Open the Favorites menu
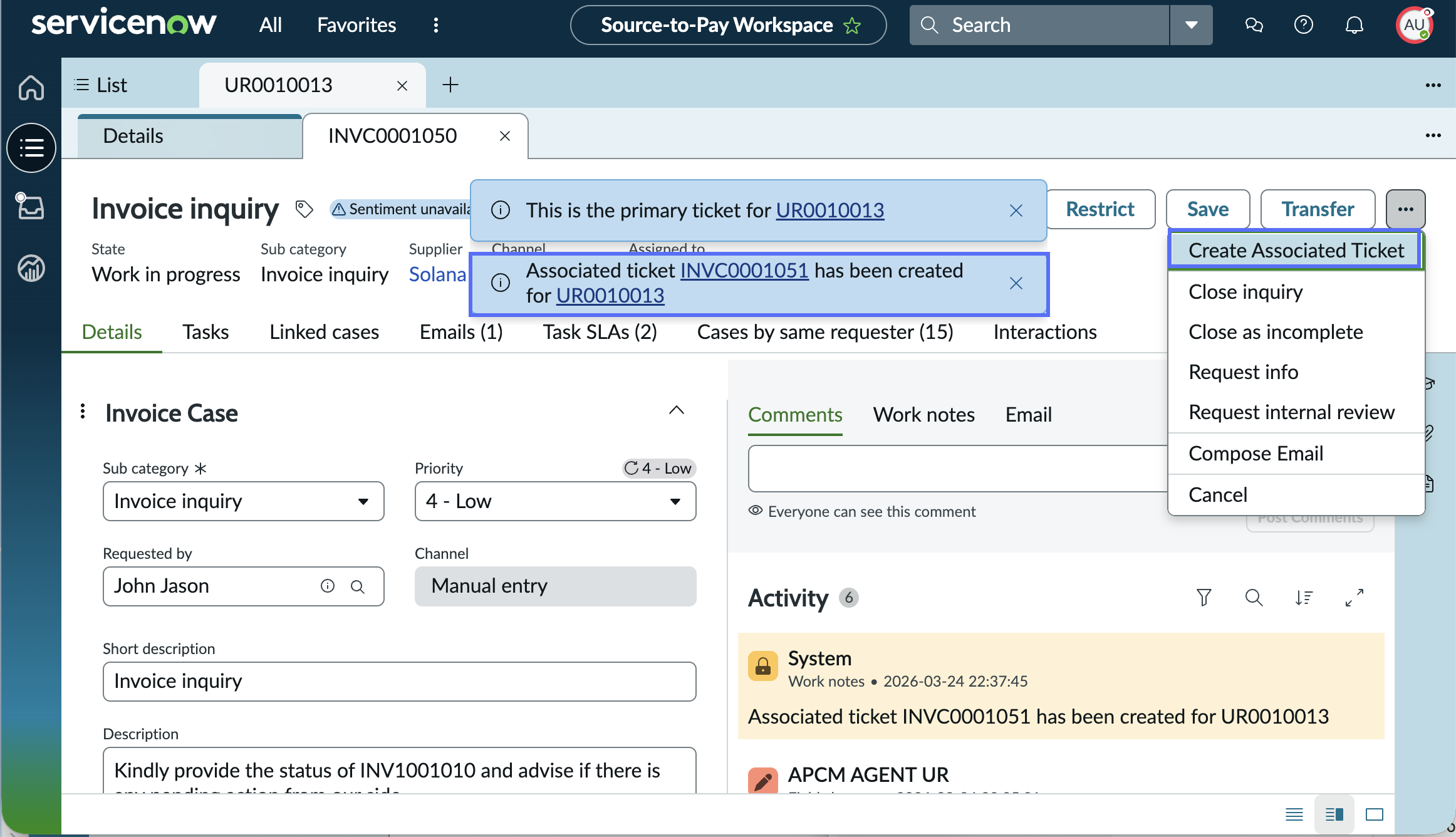1456x837 pixels. tap(356, 25)
